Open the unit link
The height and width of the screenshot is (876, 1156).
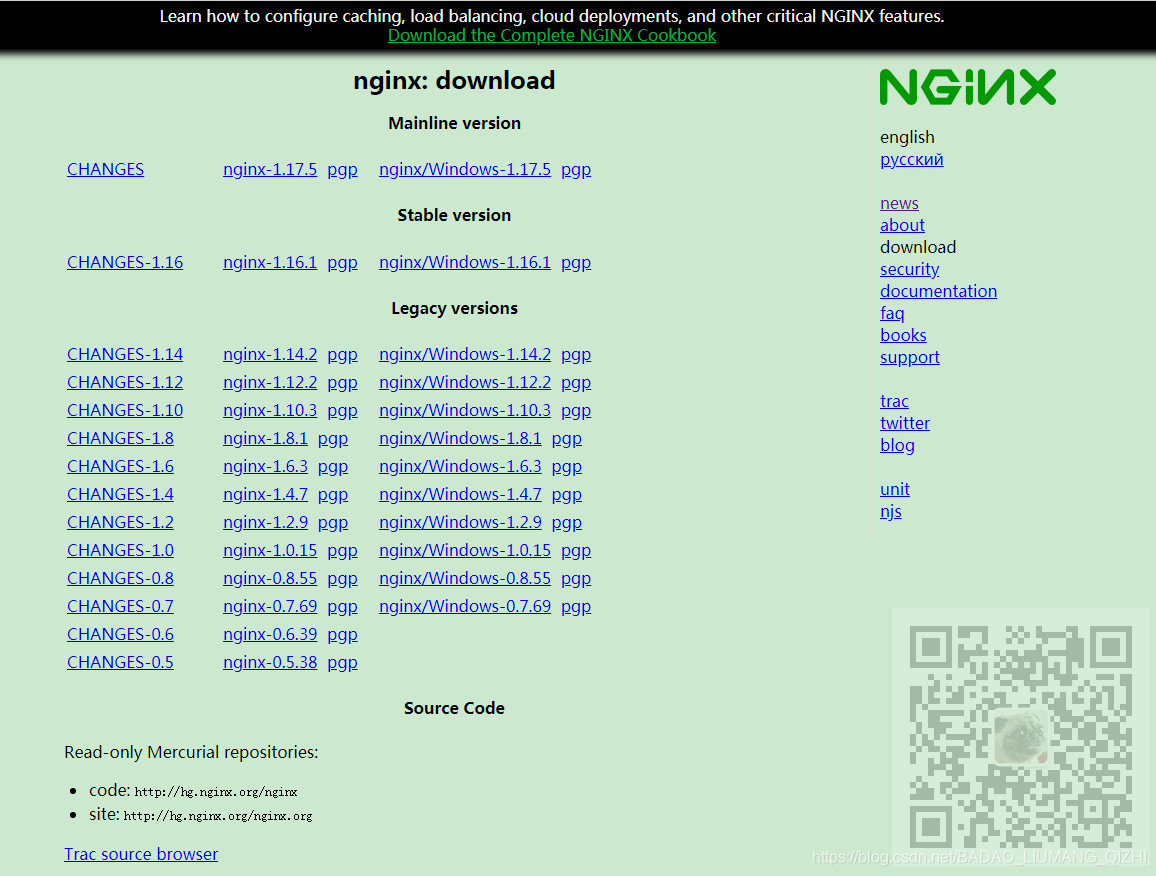coord(894,490)
